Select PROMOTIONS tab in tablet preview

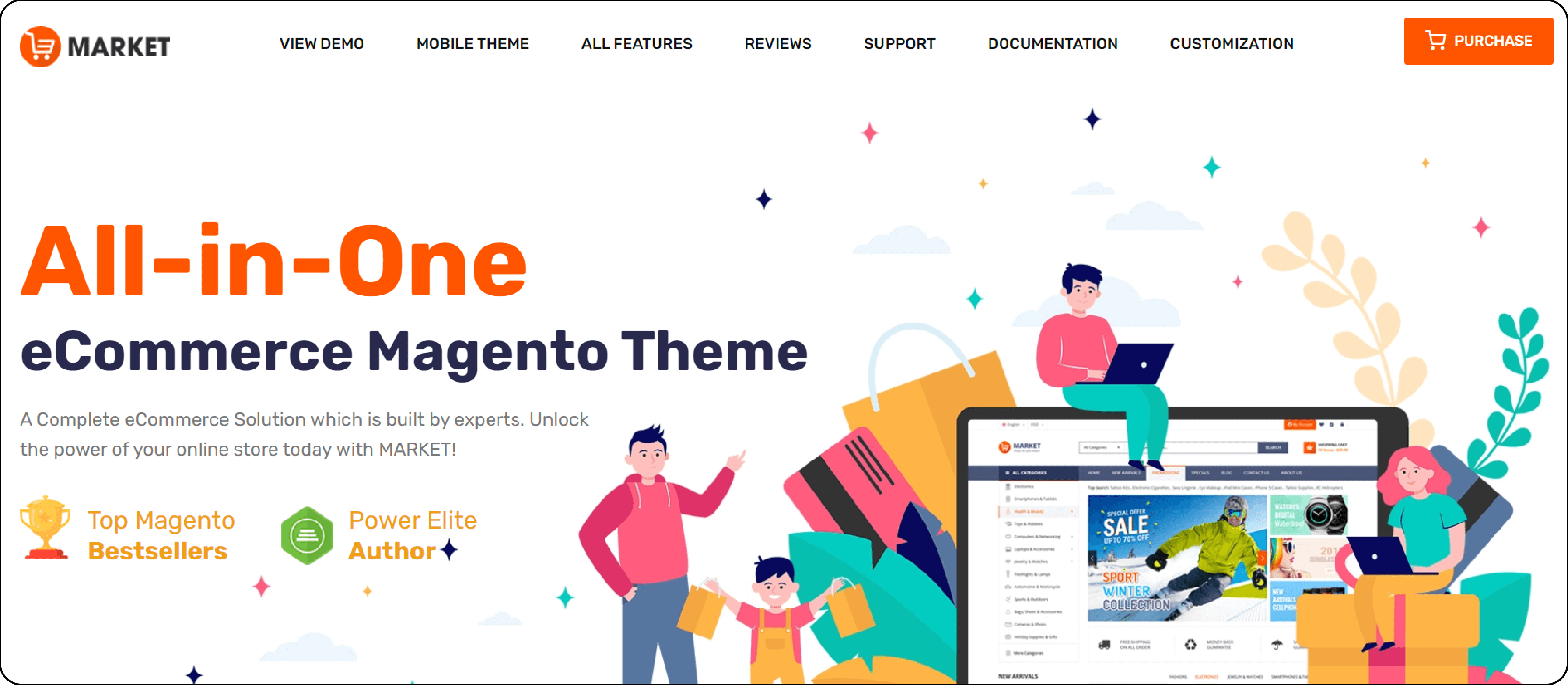[x=1165, y=473]
